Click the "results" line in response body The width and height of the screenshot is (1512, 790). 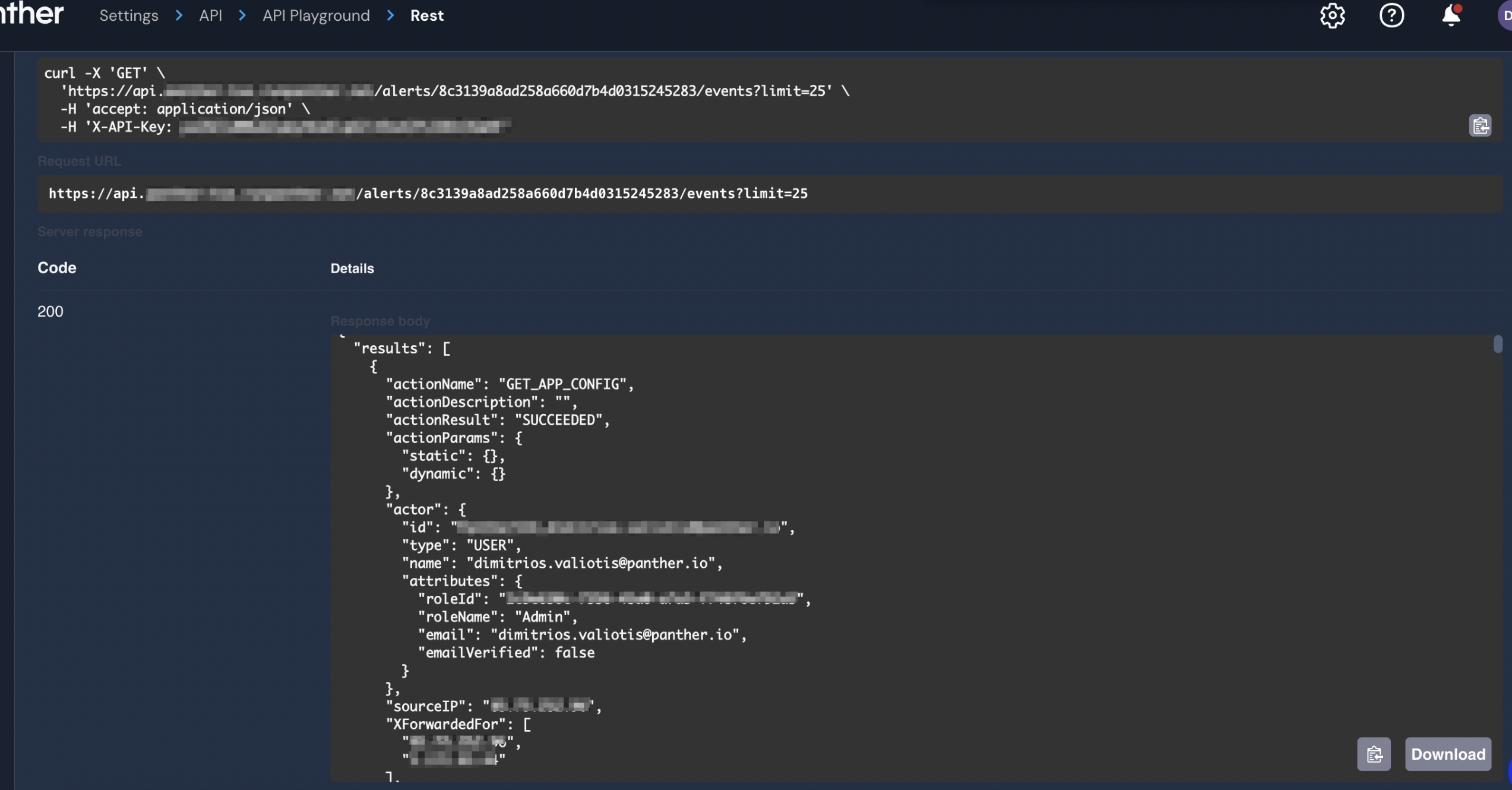(x=402, y=349)
